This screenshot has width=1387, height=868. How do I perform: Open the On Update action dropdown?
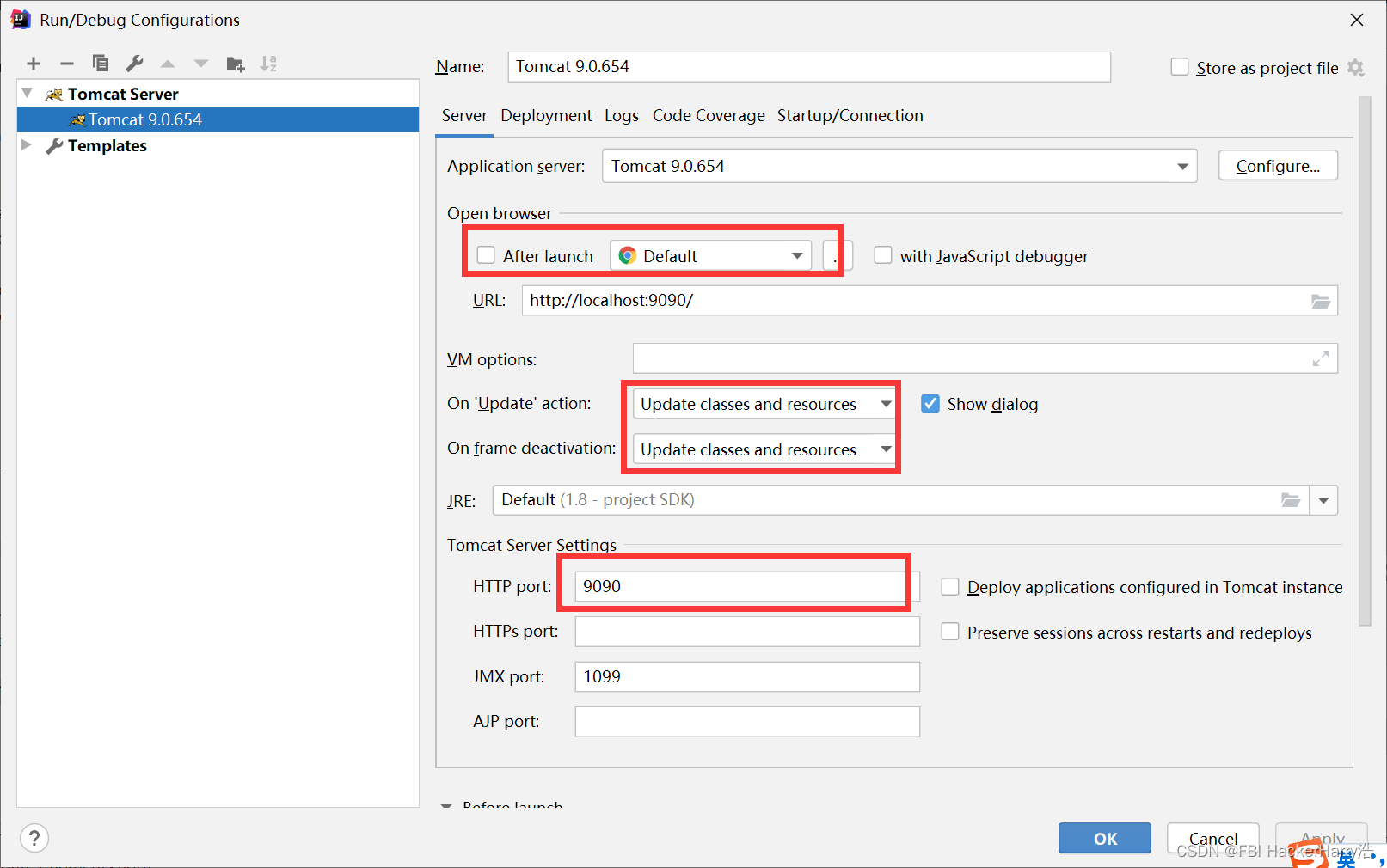885,403
